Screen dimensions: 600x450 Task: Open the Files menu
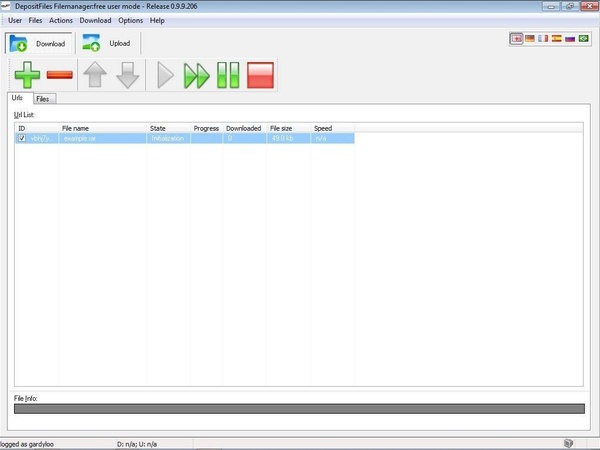point(35,21)
